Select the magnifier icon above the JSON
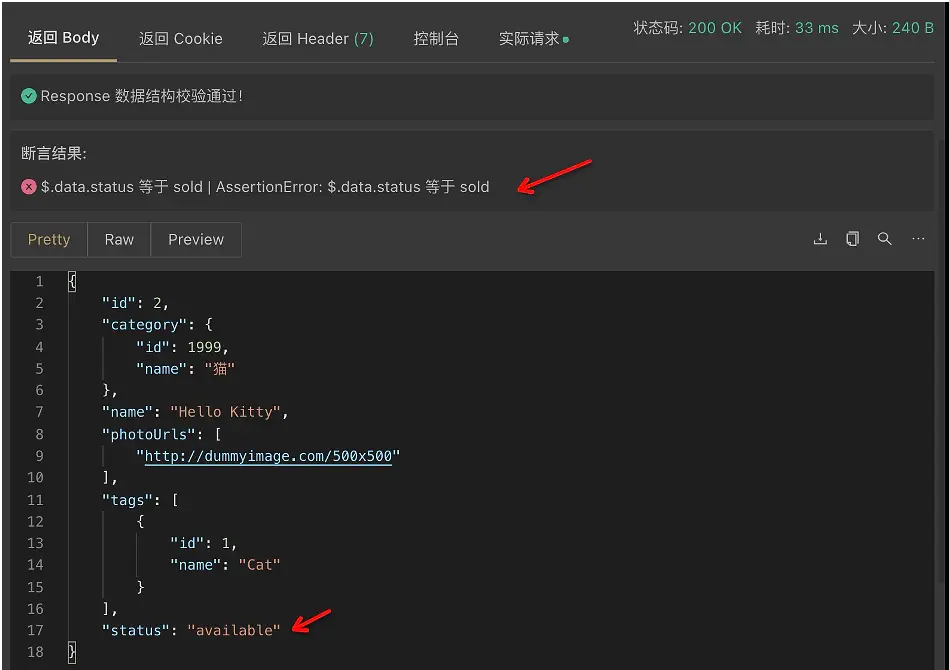Viewport: 949px width, 670px height. (x=884, y=239)
